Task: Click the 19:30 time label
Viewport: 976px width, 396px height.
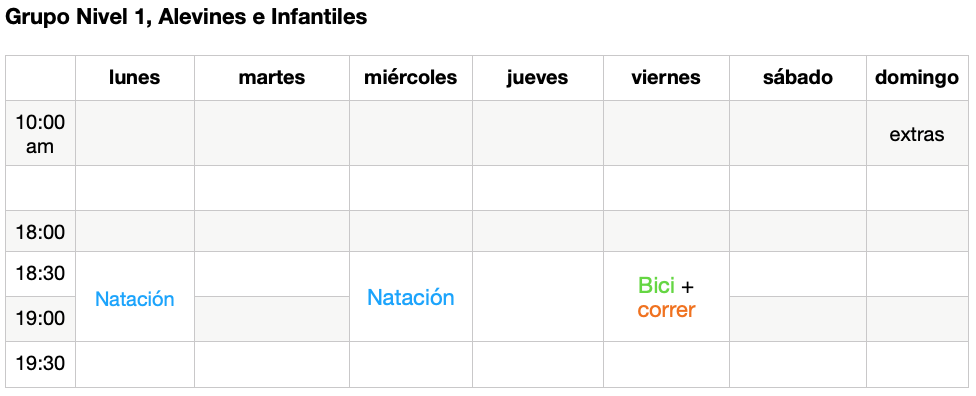Action: [x=40, y=363]
